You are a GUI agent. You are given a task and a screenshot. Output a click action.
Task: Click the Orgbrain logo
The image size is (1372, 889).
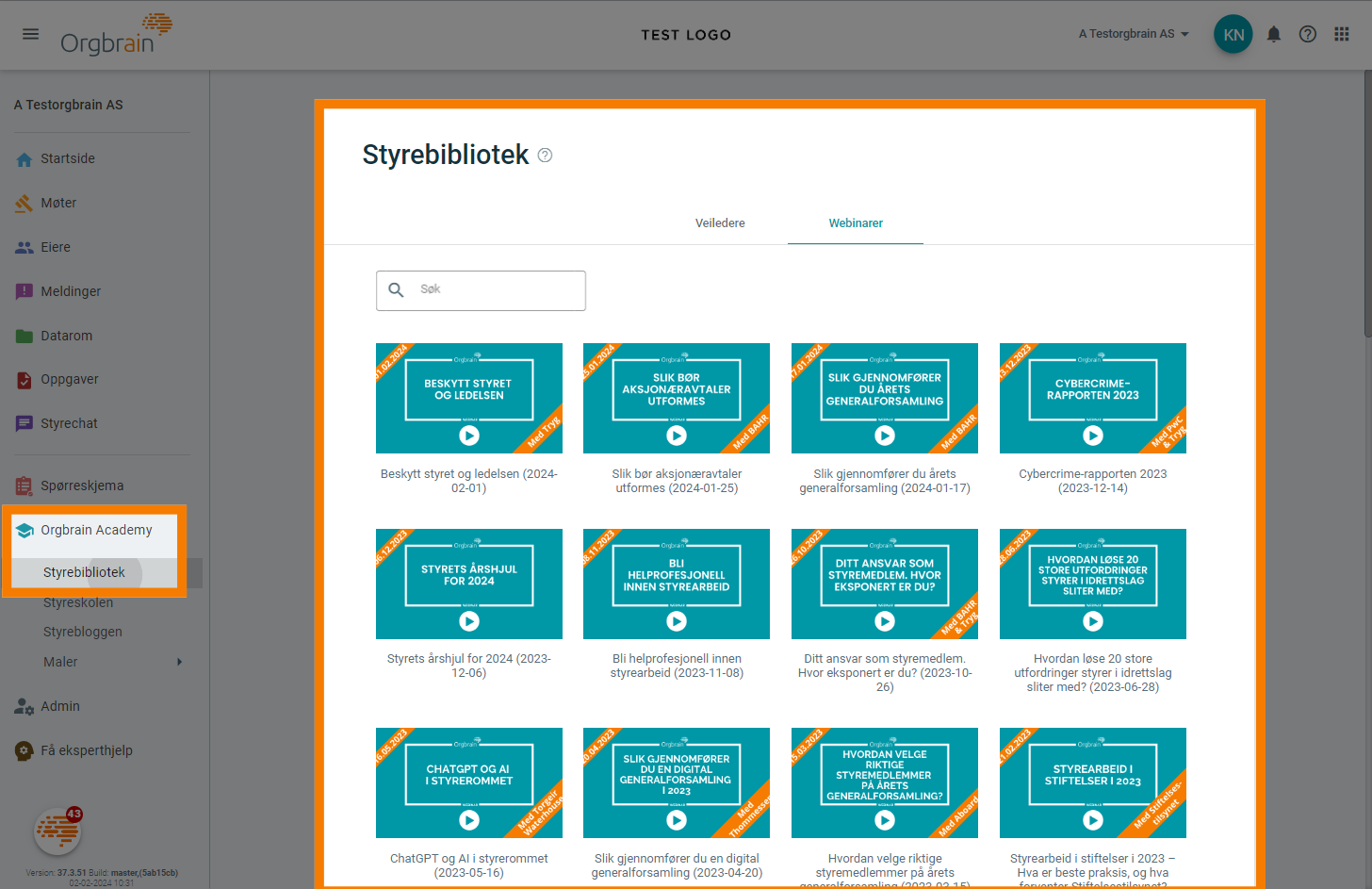115,35
